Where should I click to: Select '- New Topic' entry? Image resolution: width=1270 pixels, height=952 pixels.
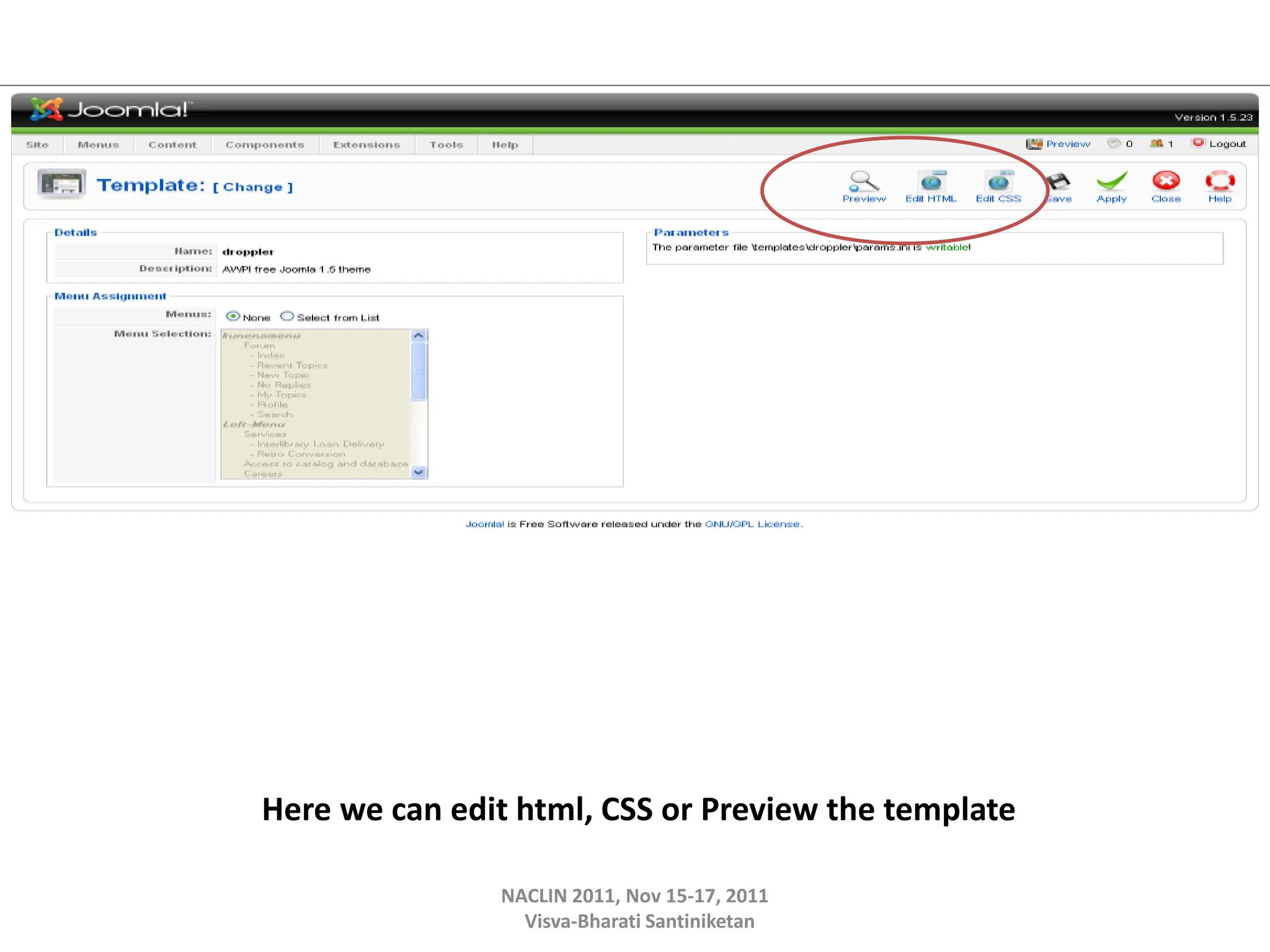coord(279,376)
